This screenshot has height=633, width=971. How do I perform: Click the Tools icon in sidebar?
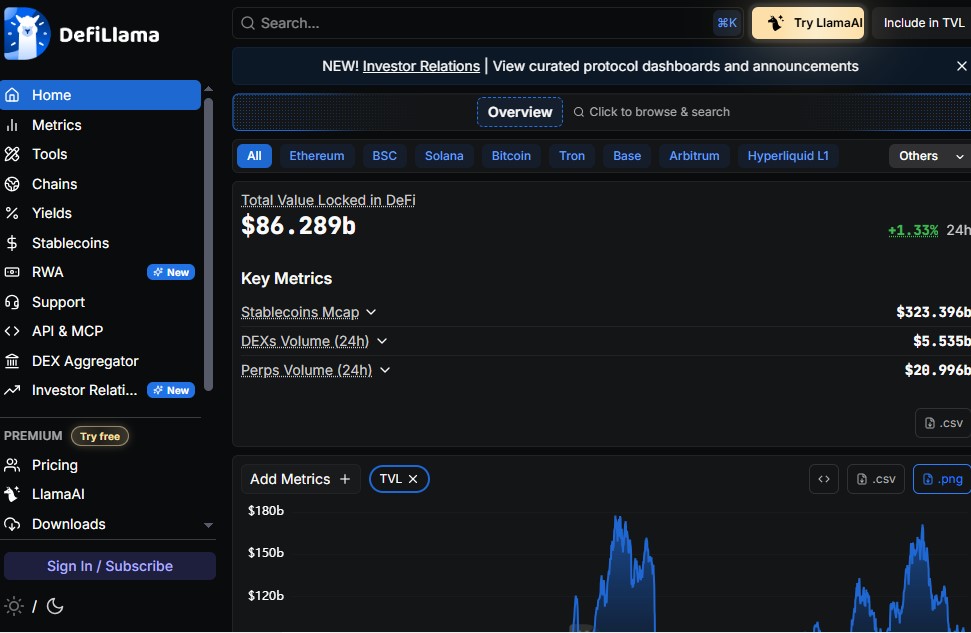pyautogui.click(x=12, y=154)
